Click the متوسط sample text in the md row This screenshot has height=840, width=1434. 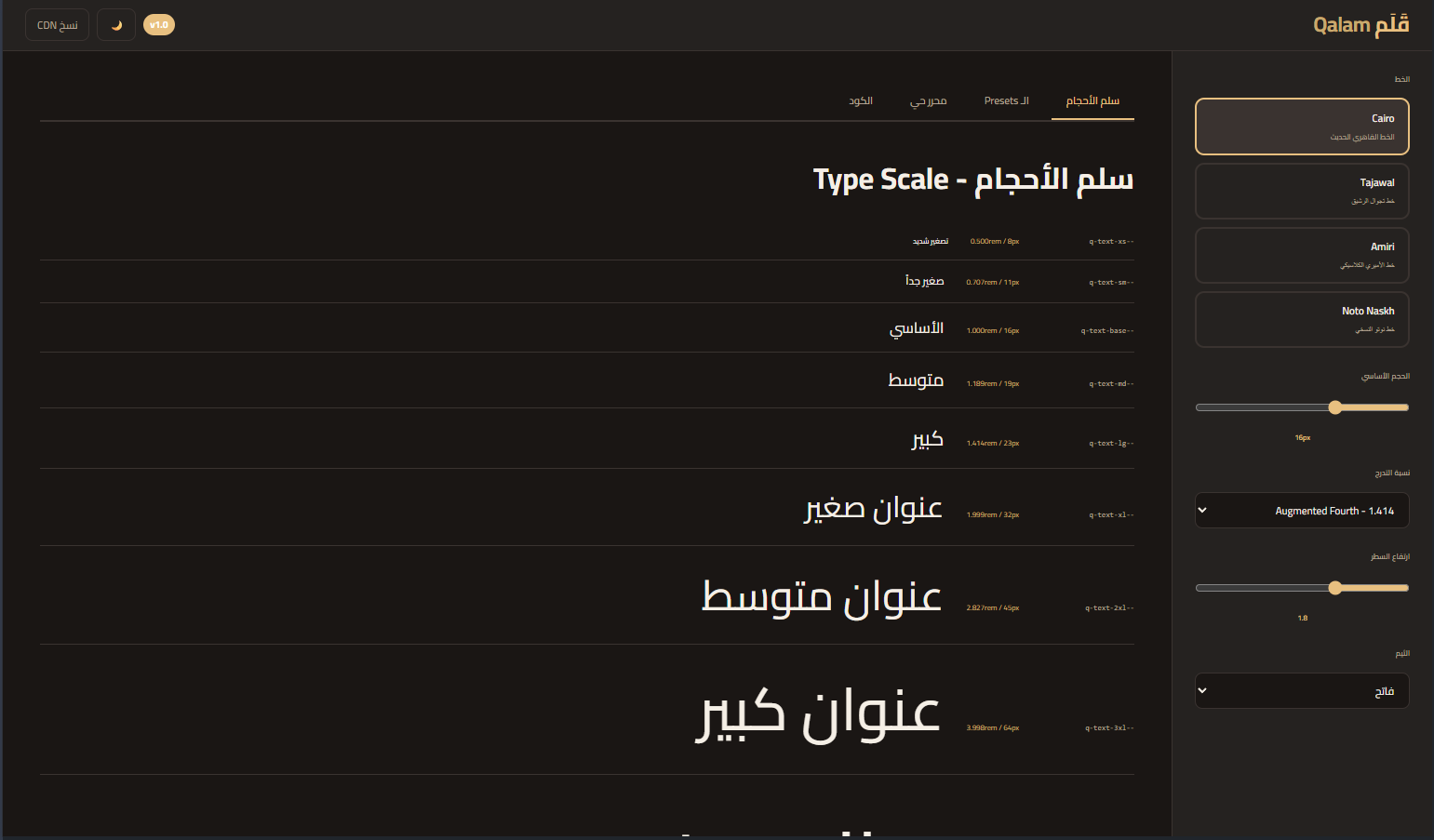pos(916,380)
